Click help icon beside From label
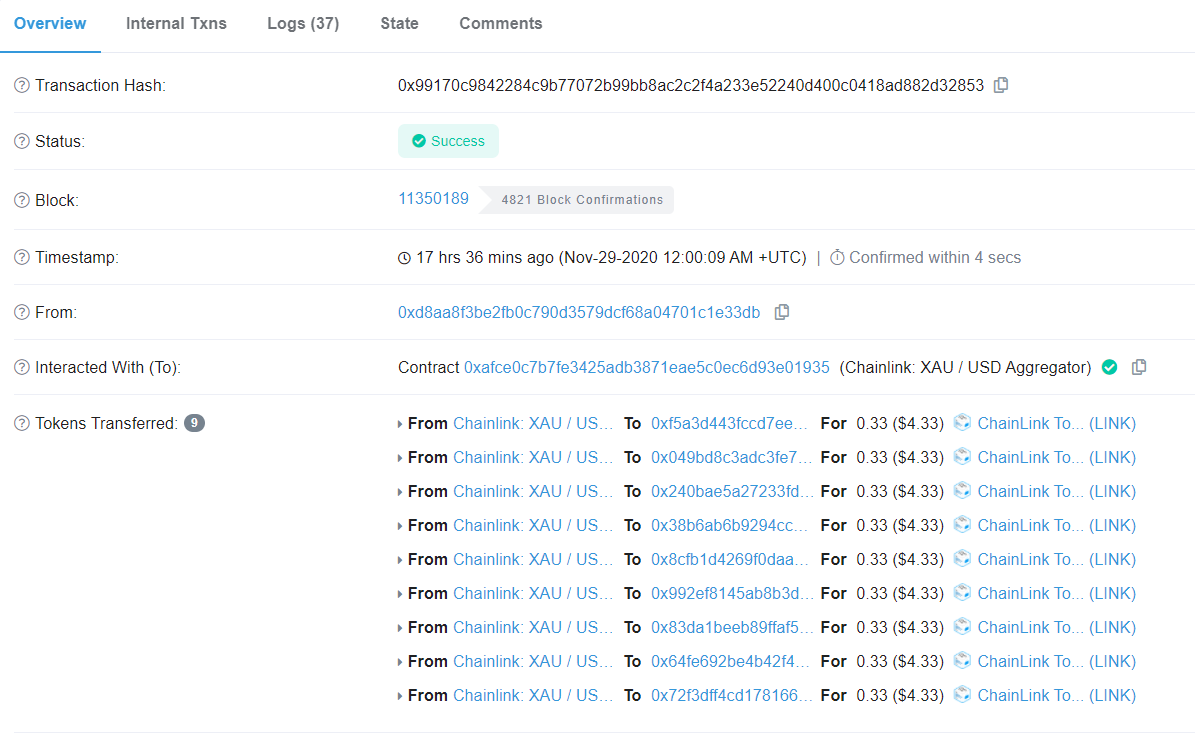Screen dimensions: 1195x739 point(22,312)
